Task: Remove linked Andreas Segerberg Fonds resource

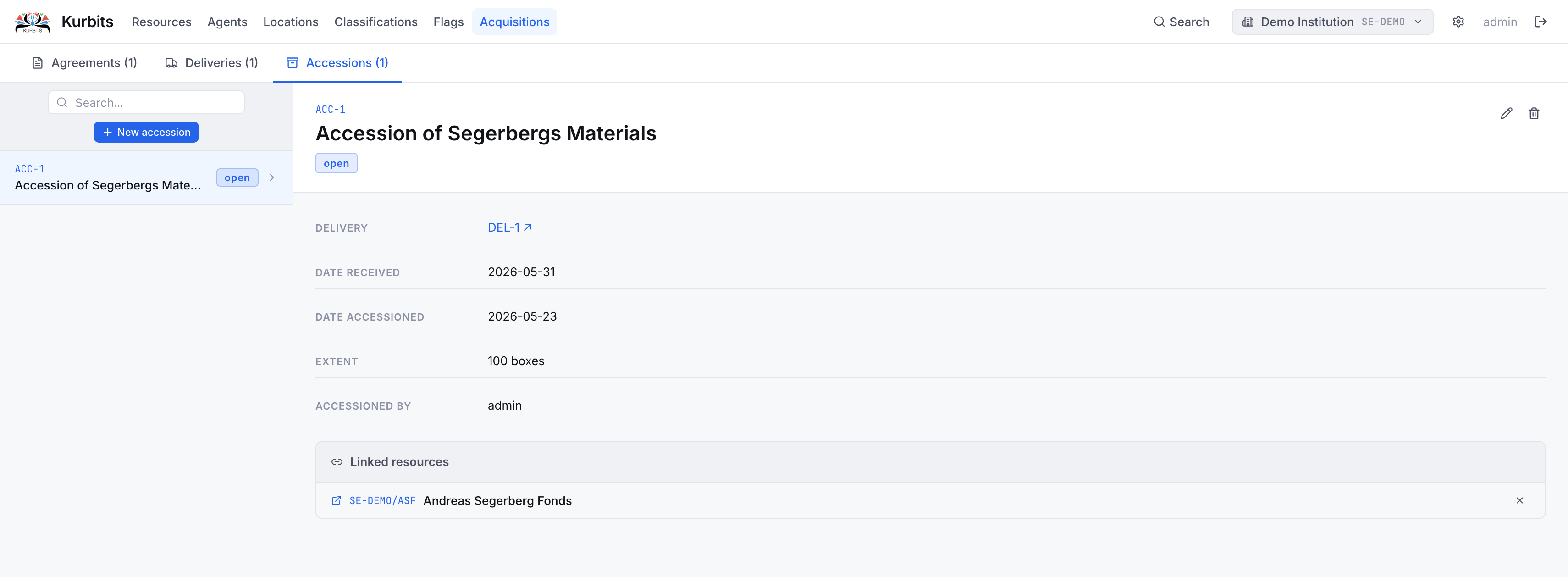Action: (1519, 500)
